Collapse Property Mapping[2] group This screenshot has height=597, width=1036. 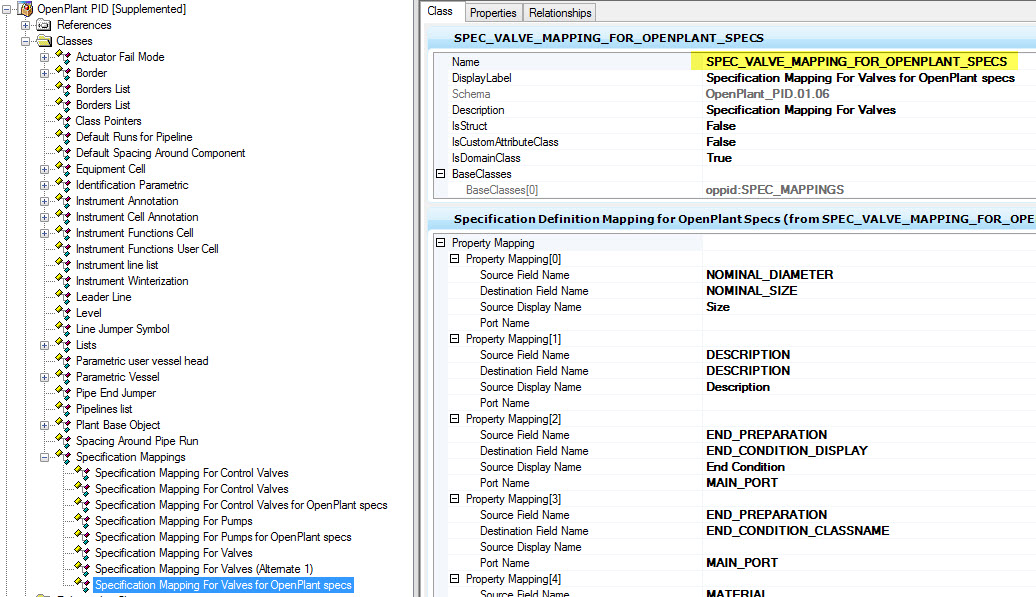tap(455, 419)
